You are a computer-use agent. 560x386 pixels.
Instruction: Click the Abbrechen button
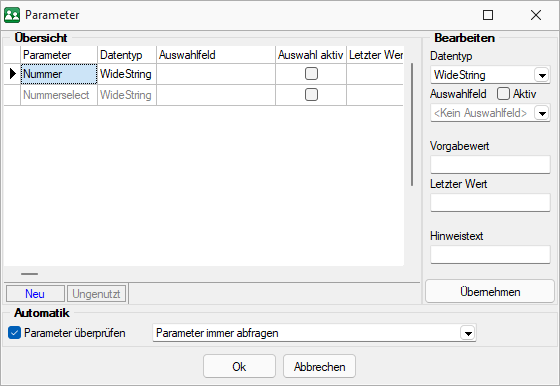[x=319, y=366]
